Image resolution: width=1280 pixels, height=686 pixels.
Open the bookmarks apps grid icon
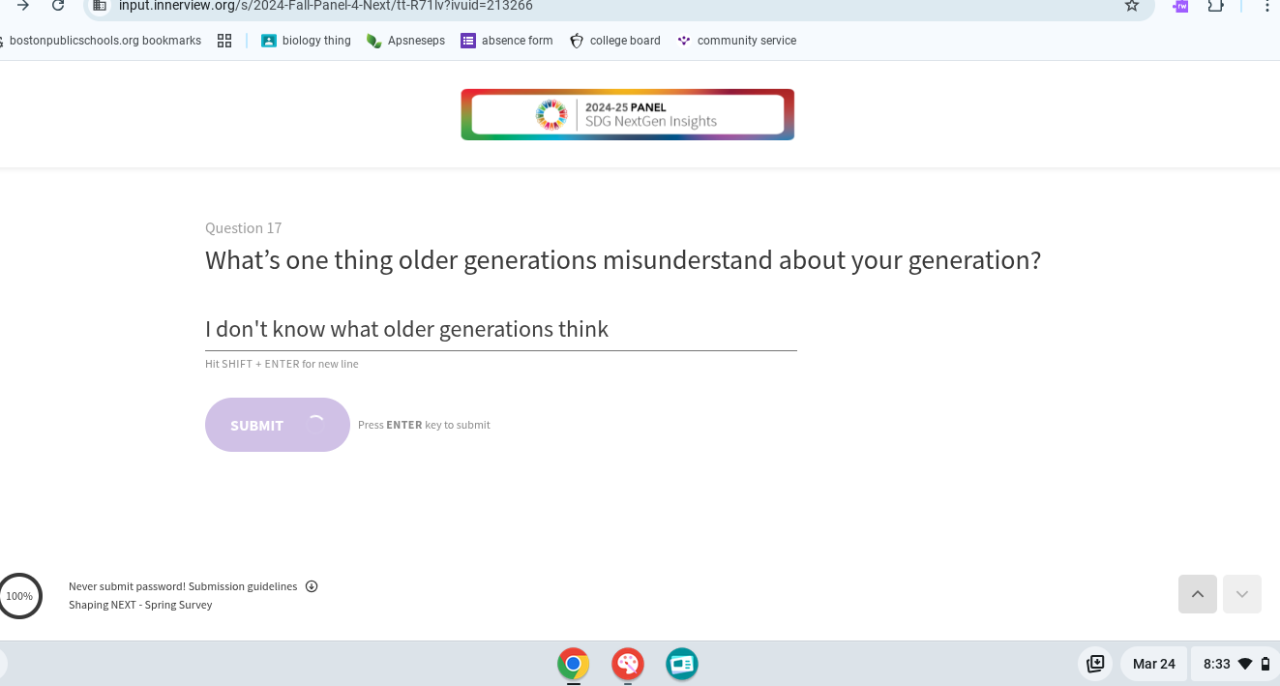[x=224, y=41]
